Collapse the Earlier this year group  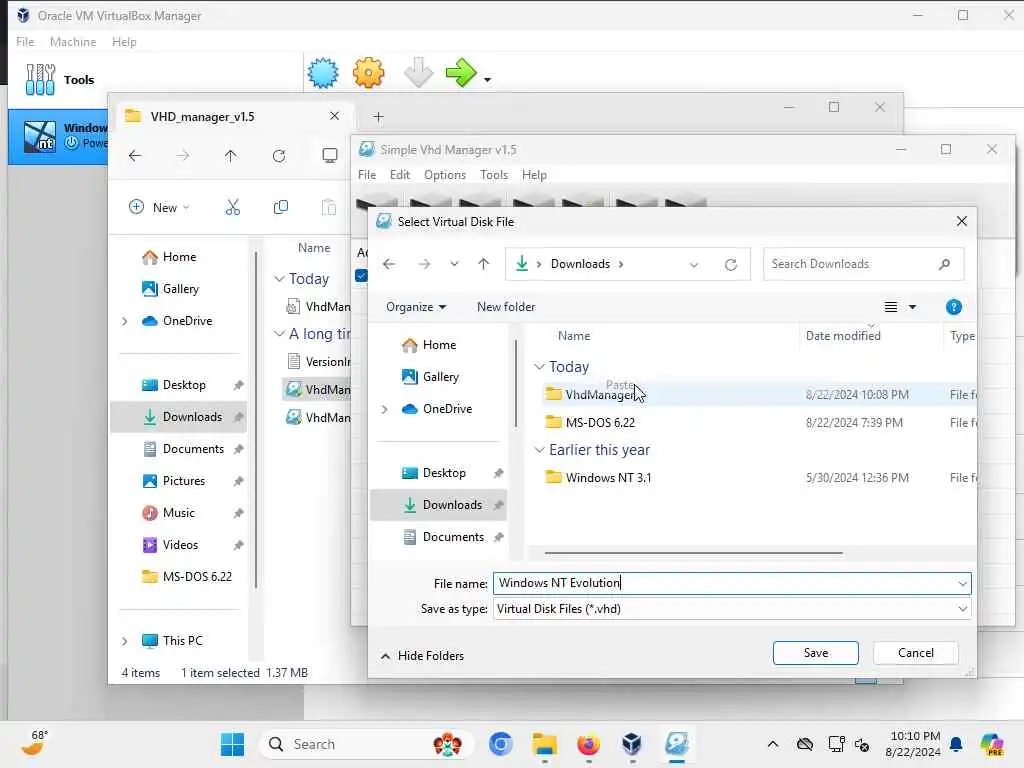[539, 450]
